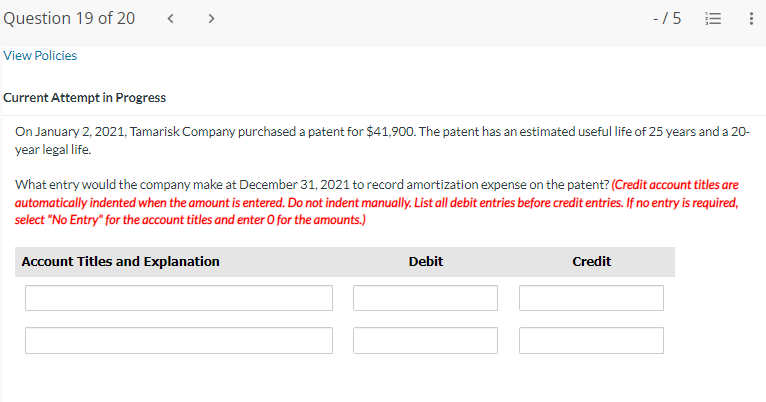Focus the first row Credit amount field
Screen dimensions: 766x402
591,298
